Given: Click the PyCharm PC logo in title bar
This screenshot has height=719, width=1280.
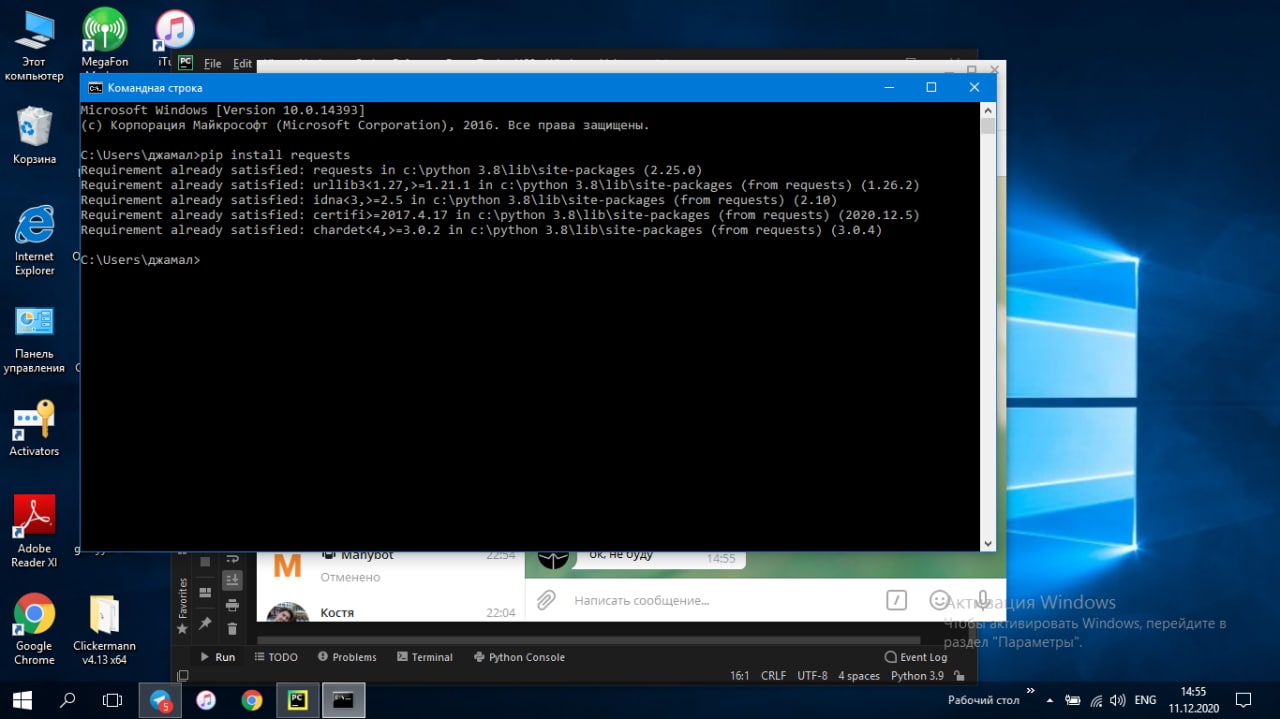Looking at the screenshot, I should [185, 62].
